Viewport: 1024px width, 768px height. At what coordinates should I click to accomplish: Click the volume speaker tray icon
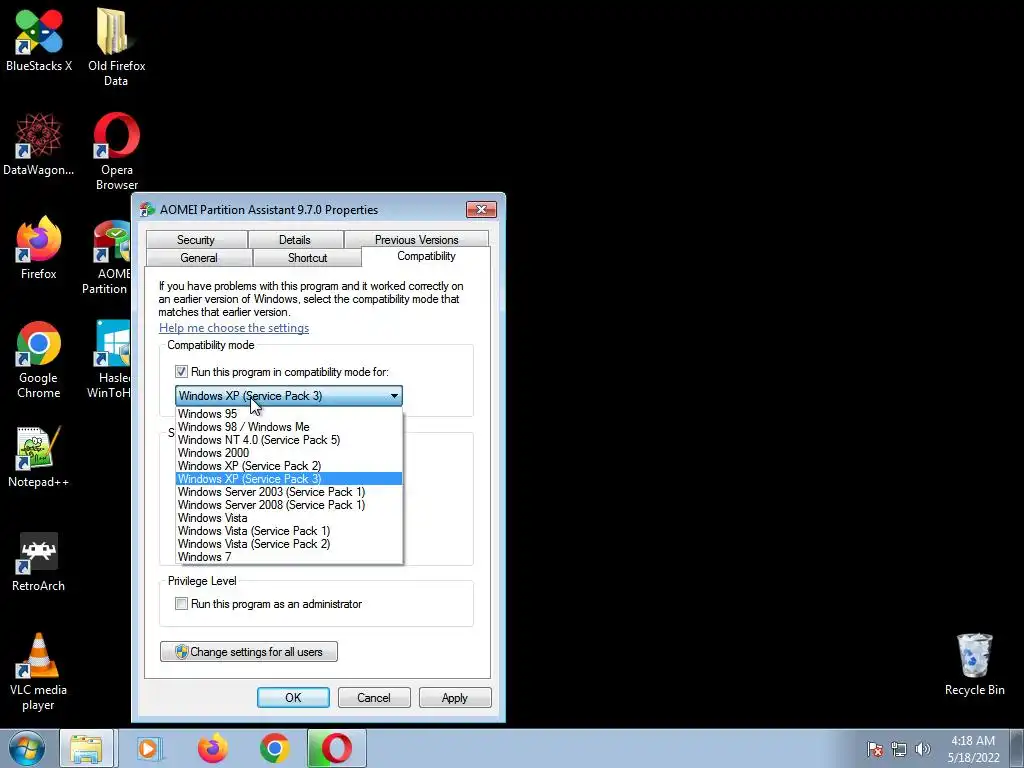[922, 749]
